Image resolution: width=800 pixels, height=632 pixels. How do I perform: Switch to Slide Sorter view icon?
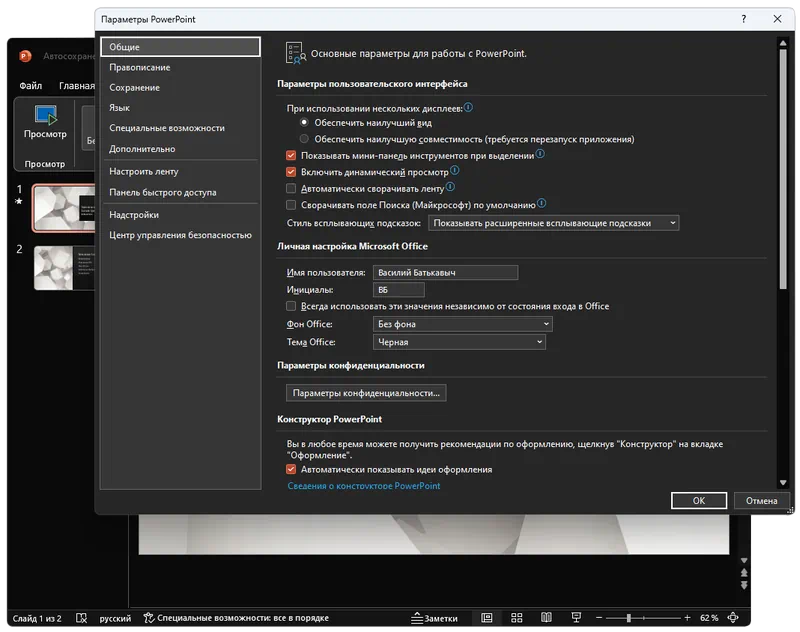(517, 618)
